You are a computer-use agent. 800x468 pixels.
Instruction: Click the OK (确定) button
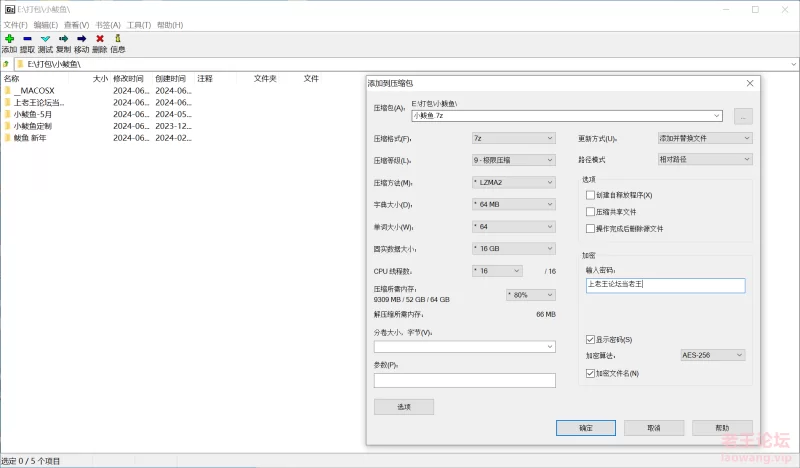[585, 427]
